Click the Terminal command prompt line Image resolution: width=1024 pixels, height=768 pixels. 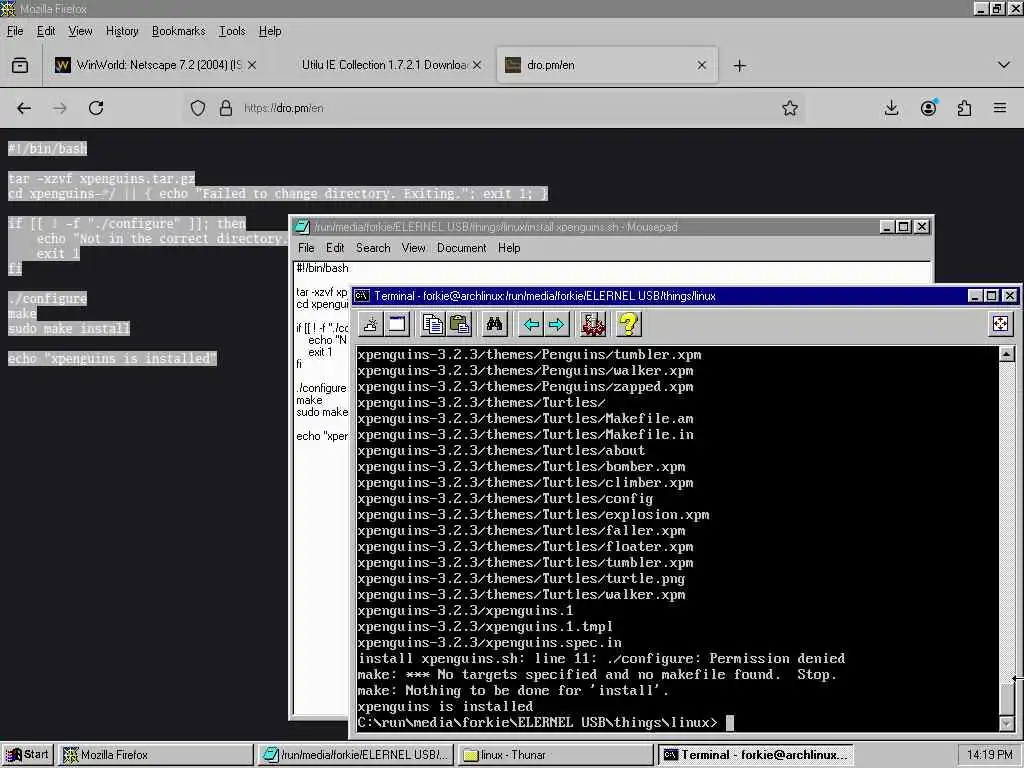pos(545,723)
